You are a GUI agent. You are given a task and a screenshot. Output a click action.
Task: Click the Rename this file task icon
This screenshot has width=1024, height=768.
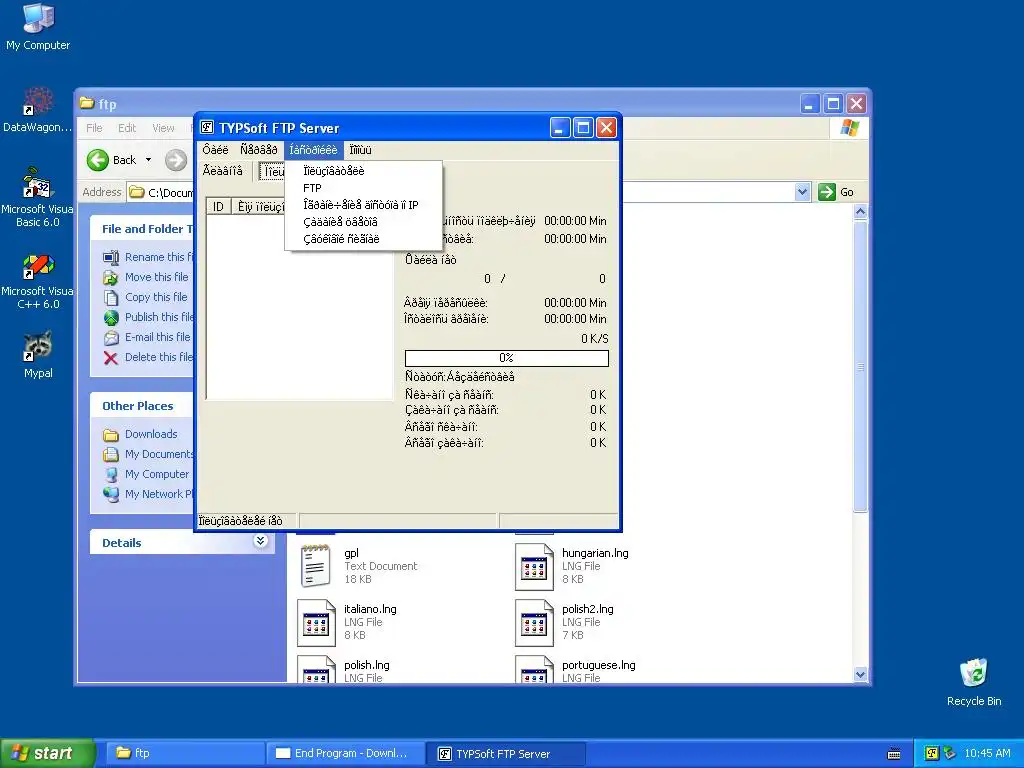(x=111, y=257)
